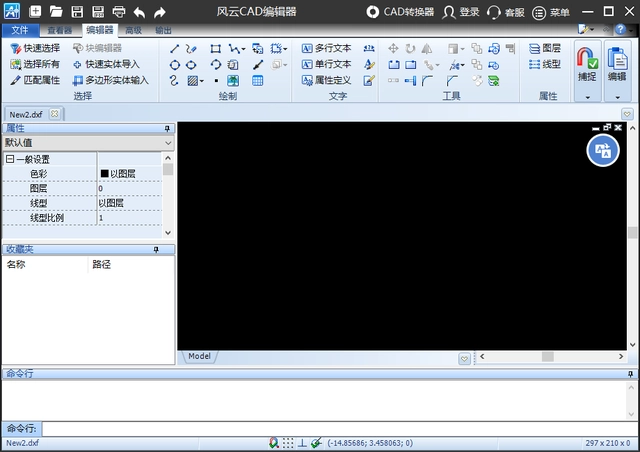Expand the 捕捉 button dropdown arrow
The height and width of the screenshot is (452, 640).
(x=588, y=98)
